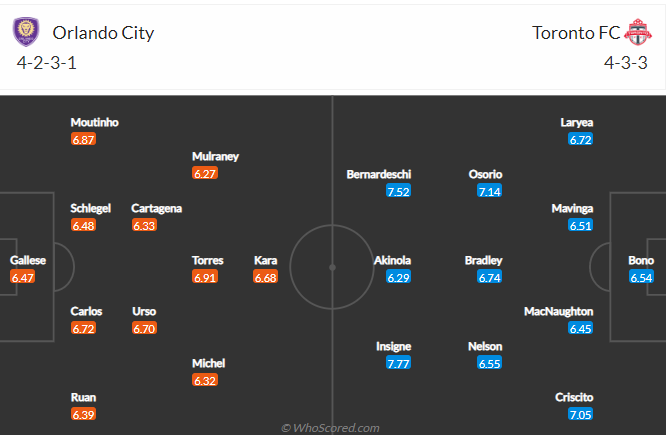Open the Toronto FC team name link
Viewport: 666px width, 435px height.
[576, 33]
